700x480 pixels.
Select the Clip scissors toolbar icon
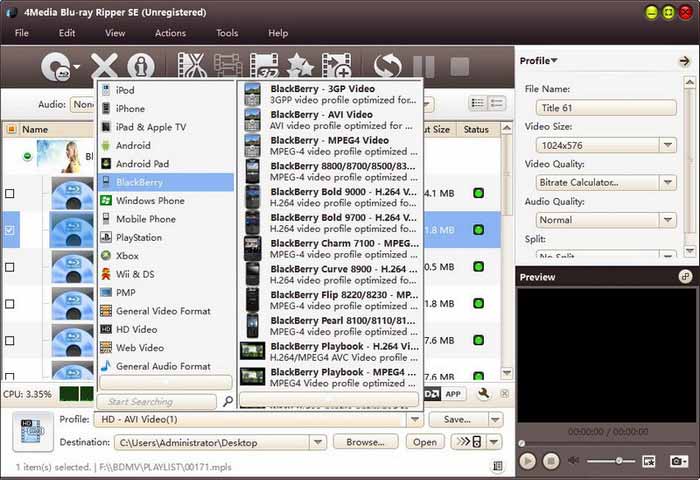tap(192, 66)
